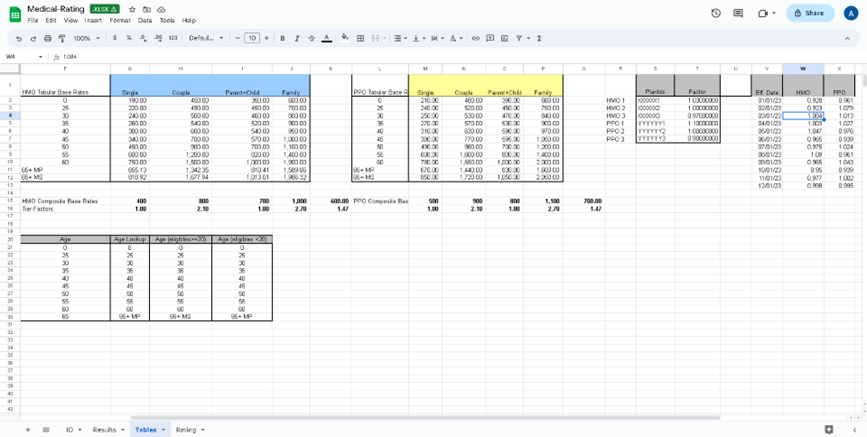867x437 pixels.
Task: Open the comments panel icon
Action: 738,13
